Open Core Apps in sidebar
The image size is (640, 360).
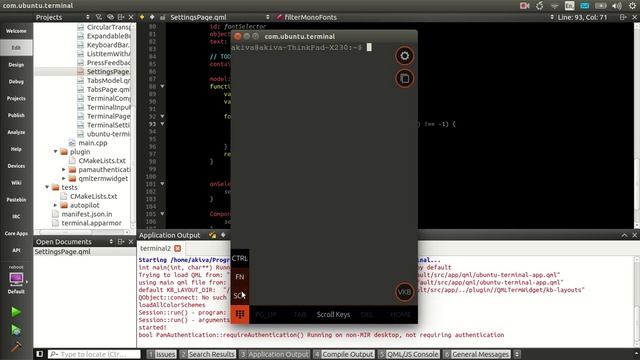pos(16,233)
